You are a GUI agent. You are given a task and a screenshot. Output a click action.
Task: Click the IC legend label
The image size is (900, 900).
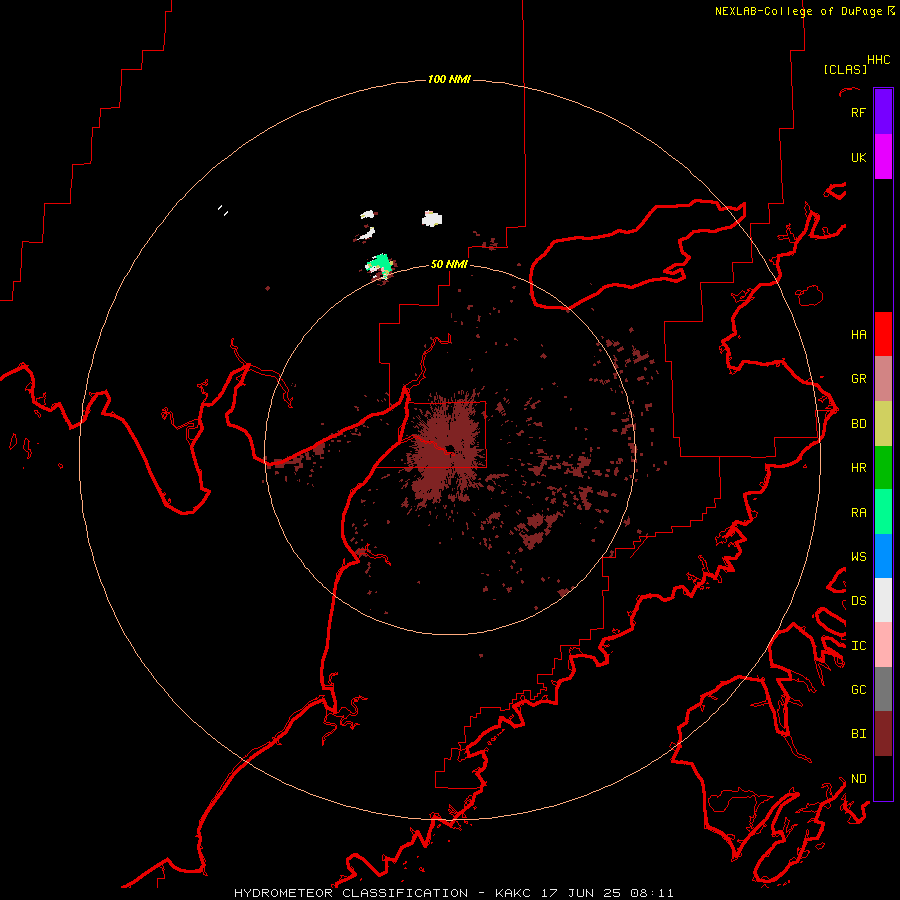point(858,645)
